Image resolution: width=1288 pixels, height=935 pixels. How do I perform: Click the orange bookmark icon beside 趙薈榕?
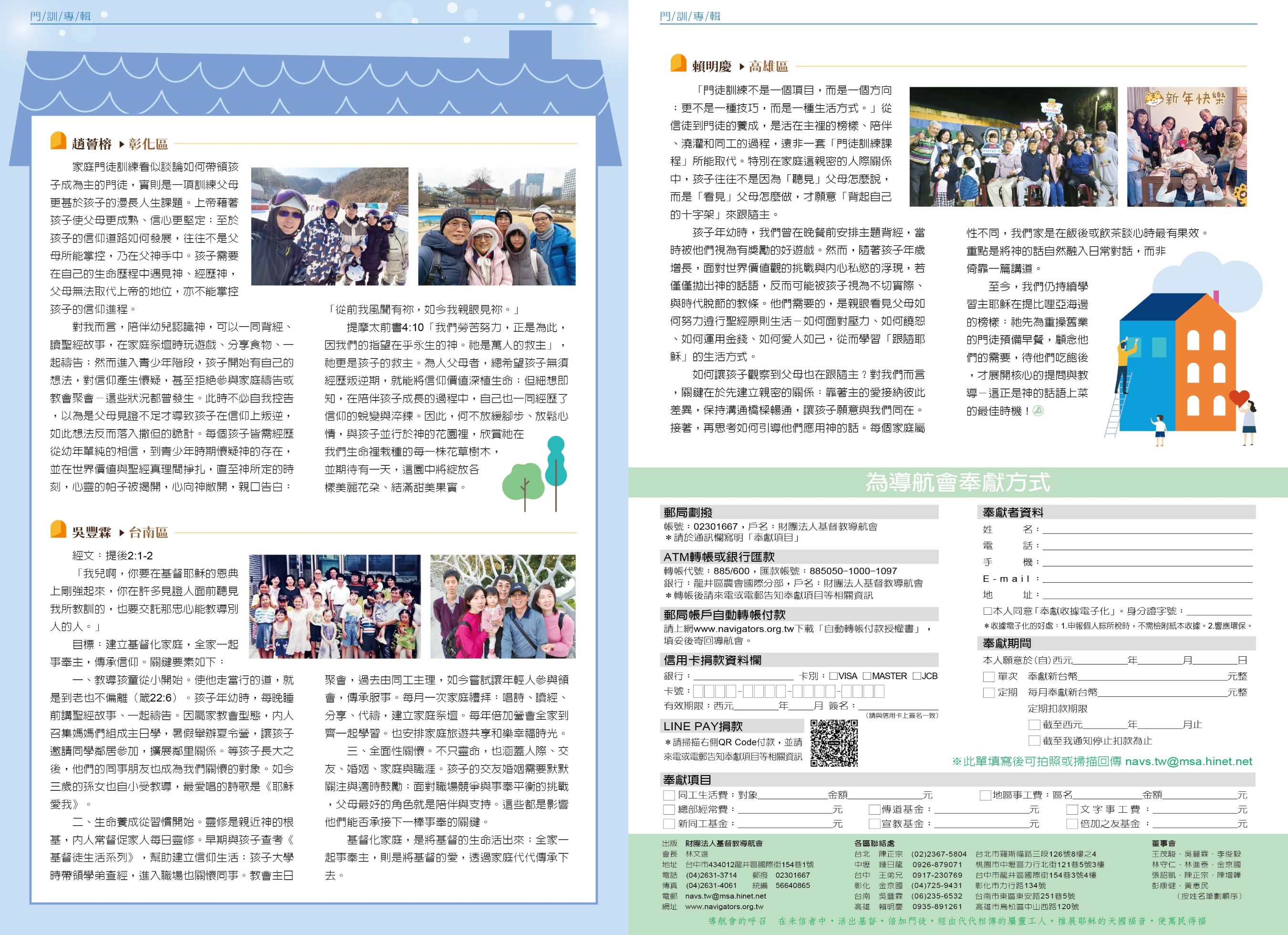tap(58, 141)
